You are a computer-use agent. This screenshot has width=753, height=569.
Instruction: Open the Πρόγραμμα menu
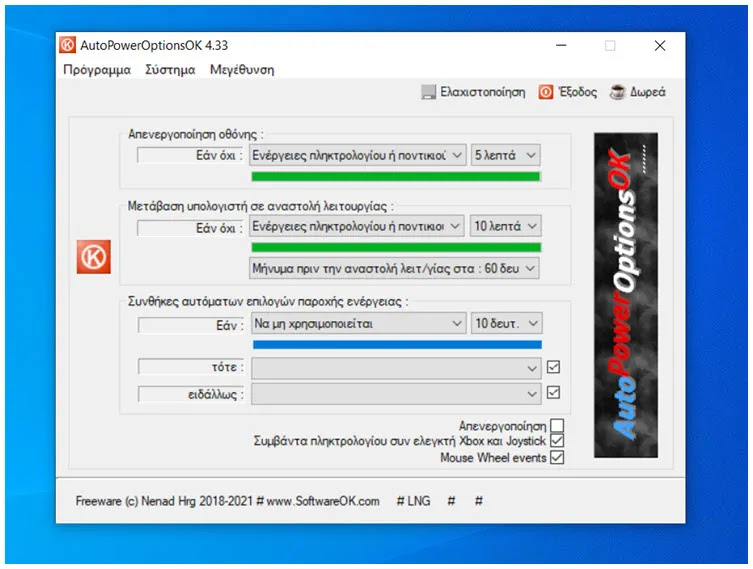(97, 70)
